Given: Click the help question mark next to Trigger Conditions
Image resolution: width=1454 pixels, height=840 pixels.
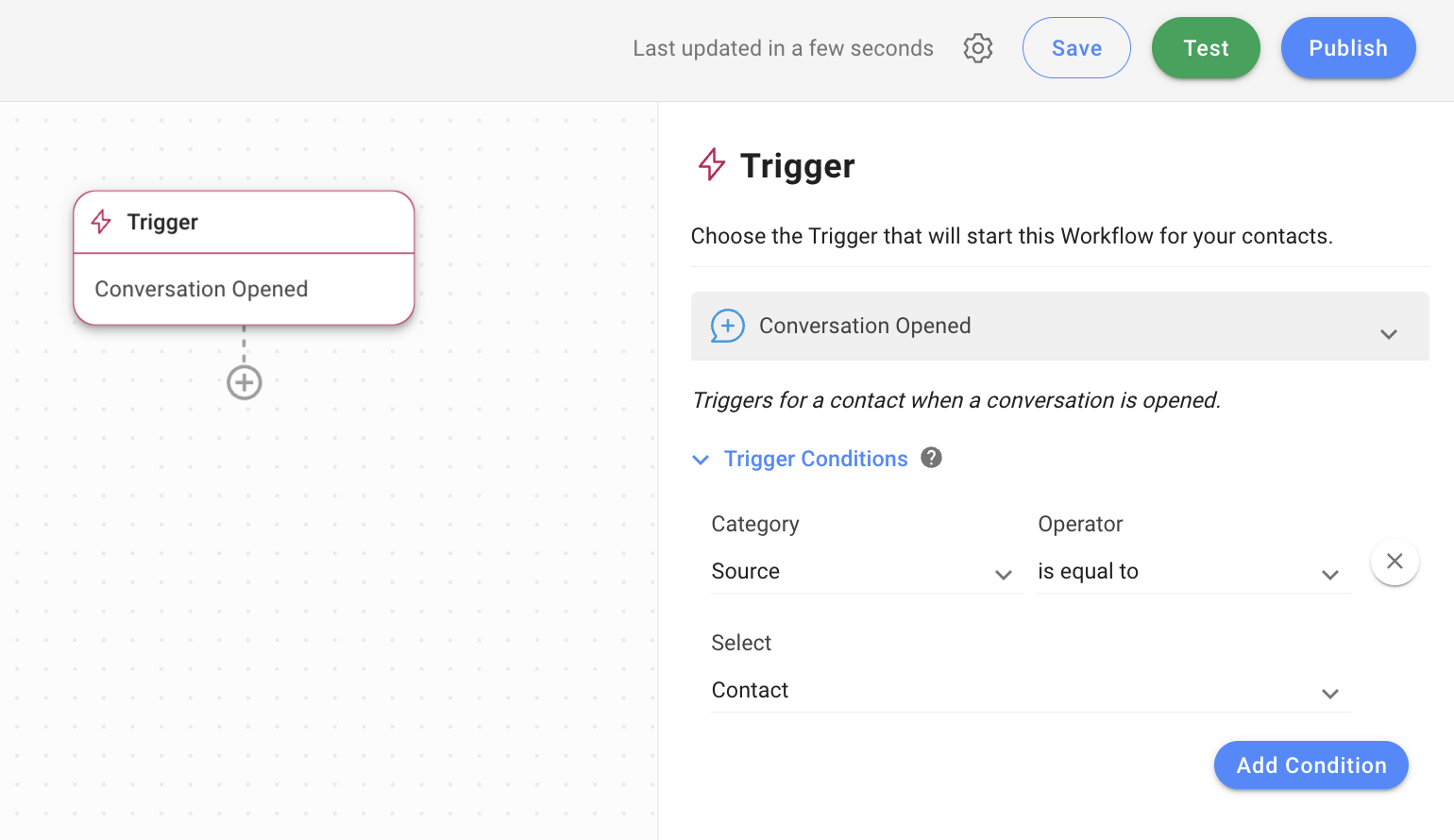Looking at the screenshot, I should click(931, 458).
